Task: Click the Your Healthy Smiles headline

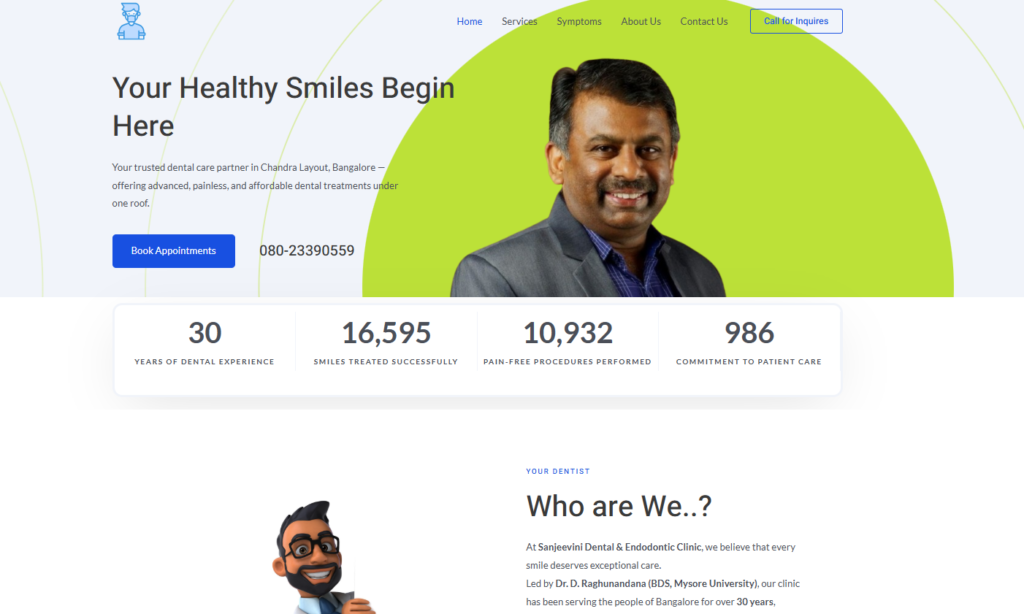Action: [x=283, y=106]
